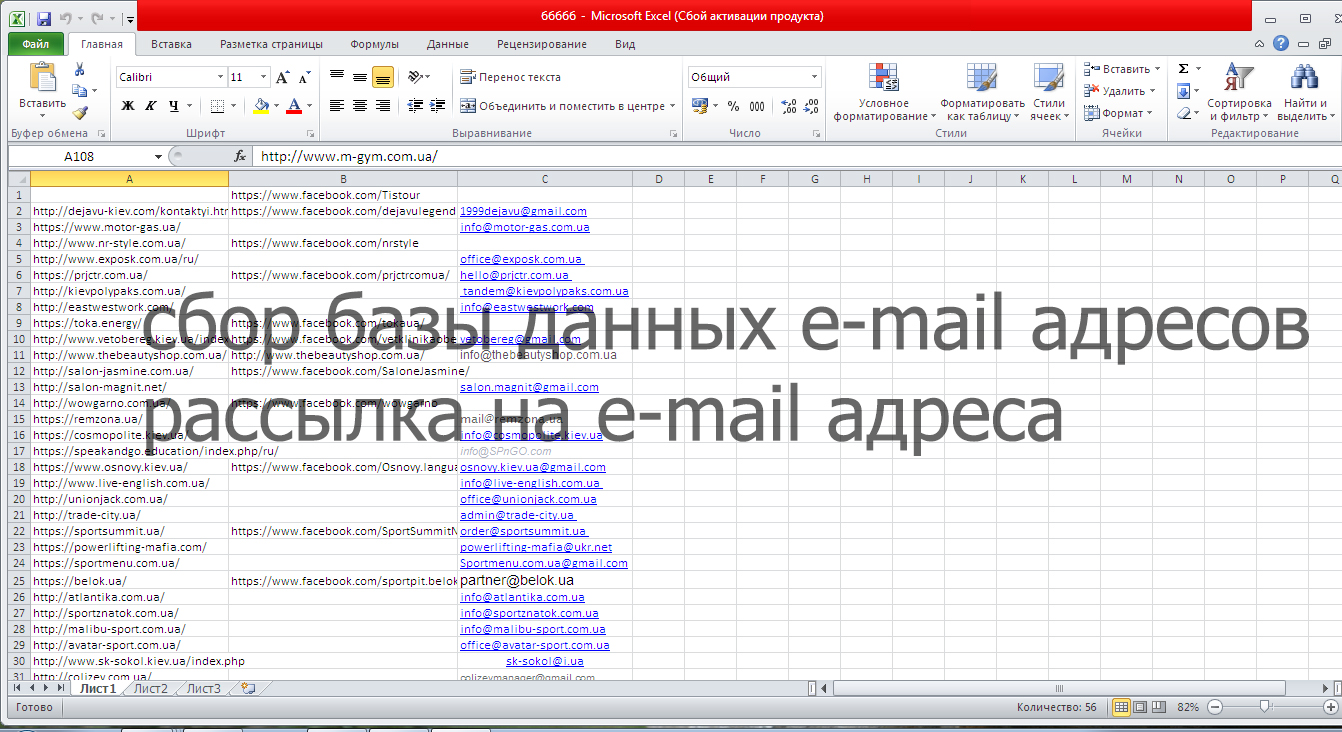The image size is (1342, 732).
Task: Open the Общий number format dropdown
Action: 814,77
